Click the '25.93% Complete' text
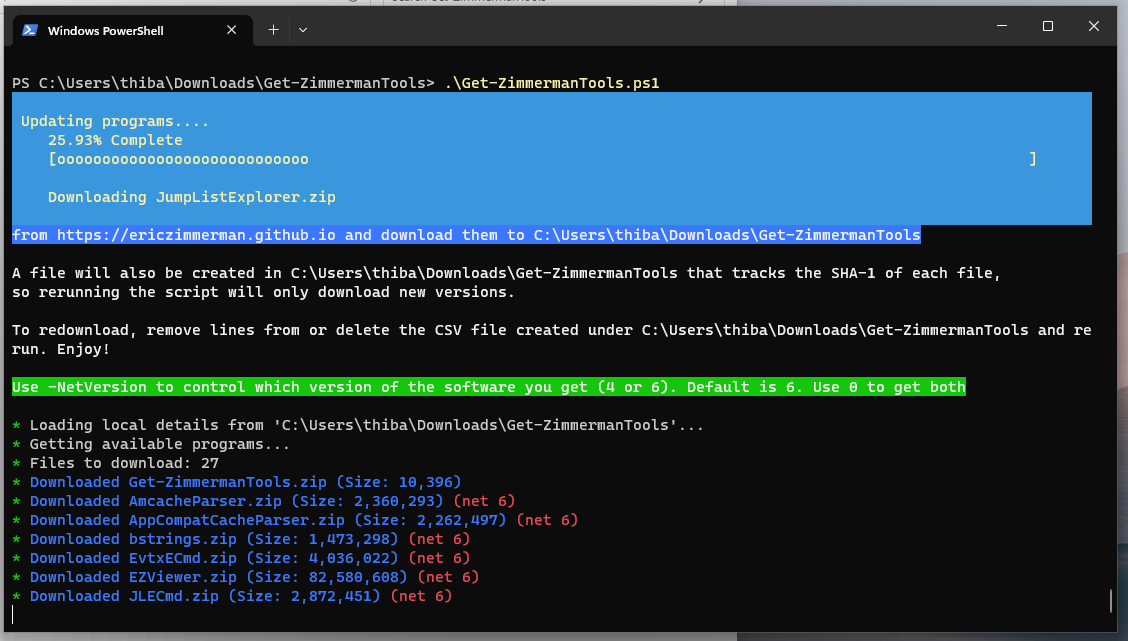The image size is (1128, 641). [115, 140]
